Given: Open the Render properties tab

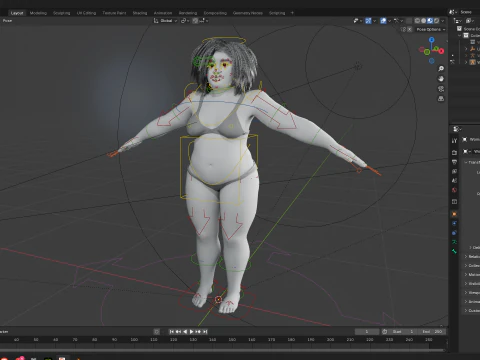Looking at the screenshot, I should coord(454,152).
